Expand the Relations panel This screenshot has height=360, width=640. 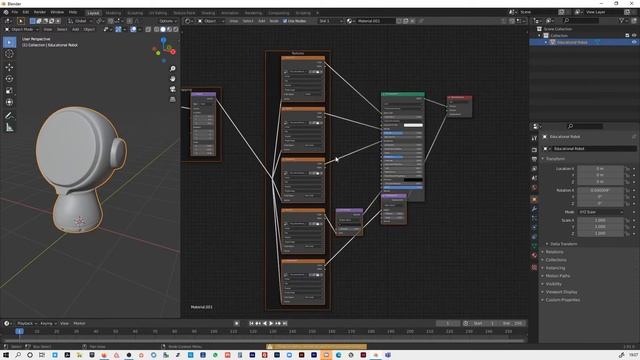554,252
